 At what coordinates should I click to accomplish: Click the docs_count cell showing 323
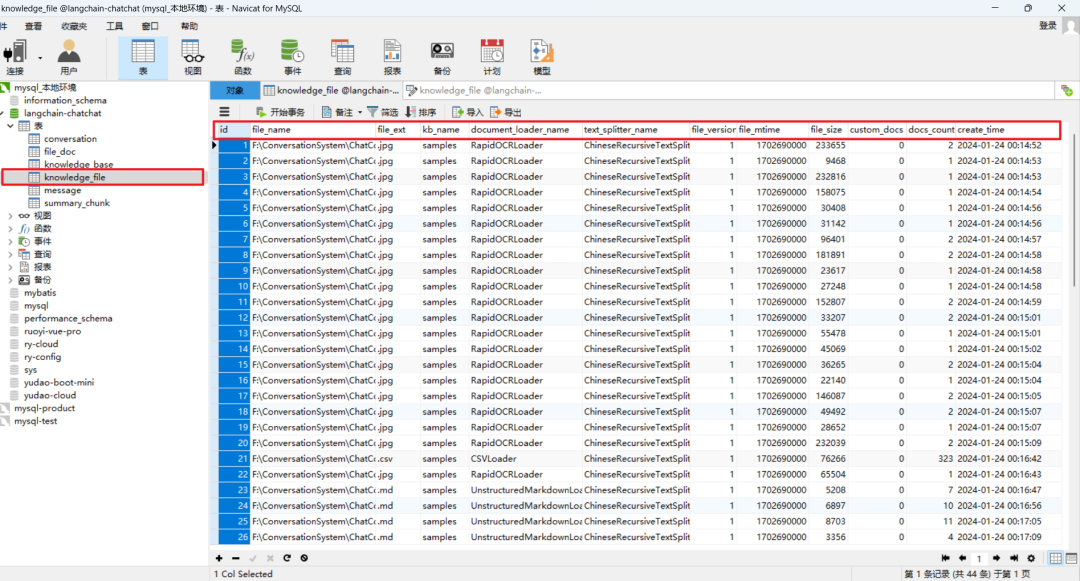pyautogui.click(x=931, y=458)
